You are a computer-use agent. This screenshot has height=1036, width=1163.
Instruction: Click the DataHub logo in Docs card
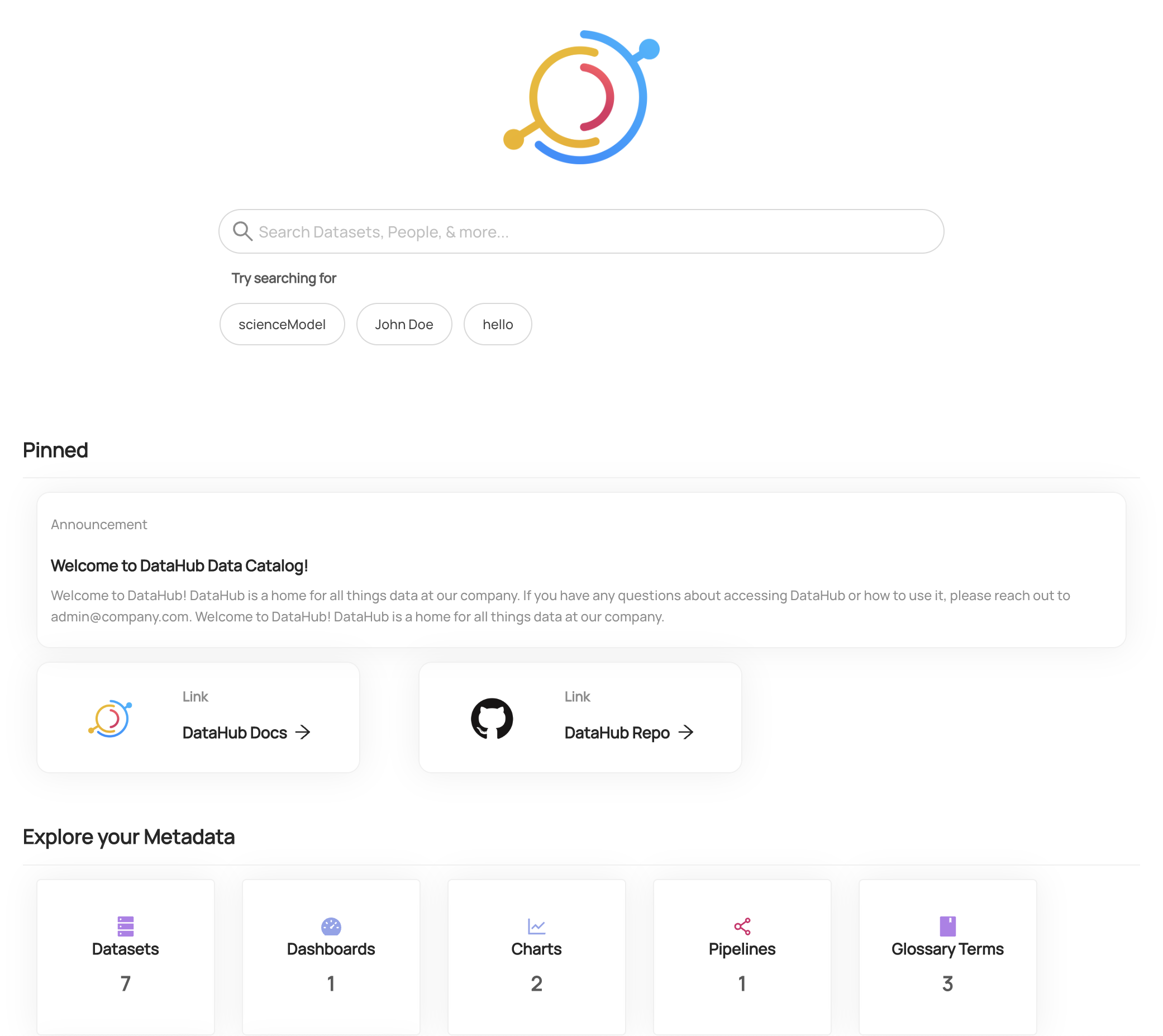111,719
